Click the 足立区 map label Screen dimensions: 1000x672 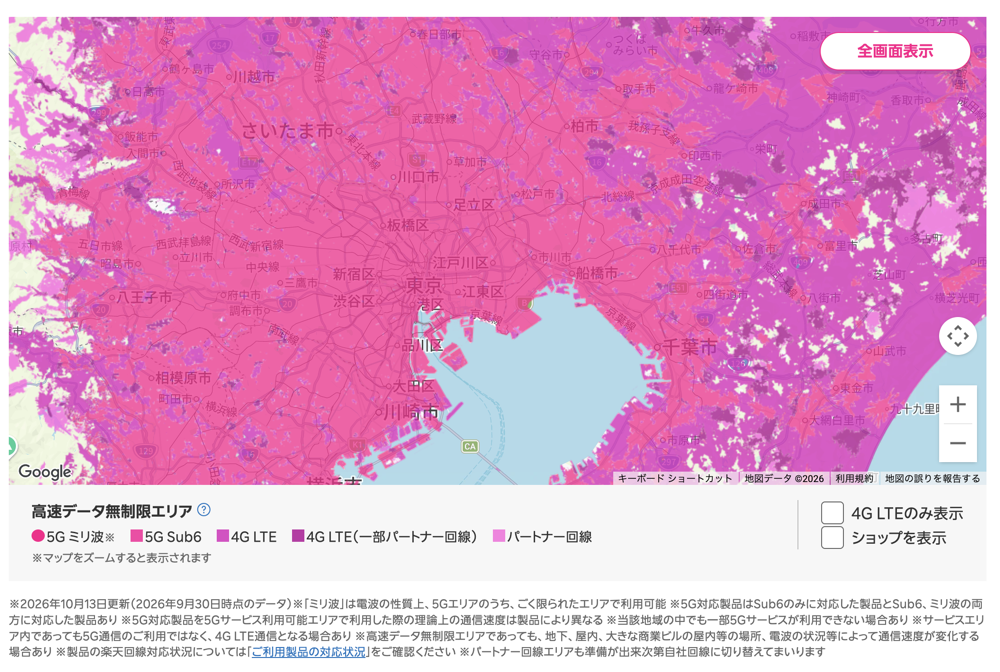[473, 205]
